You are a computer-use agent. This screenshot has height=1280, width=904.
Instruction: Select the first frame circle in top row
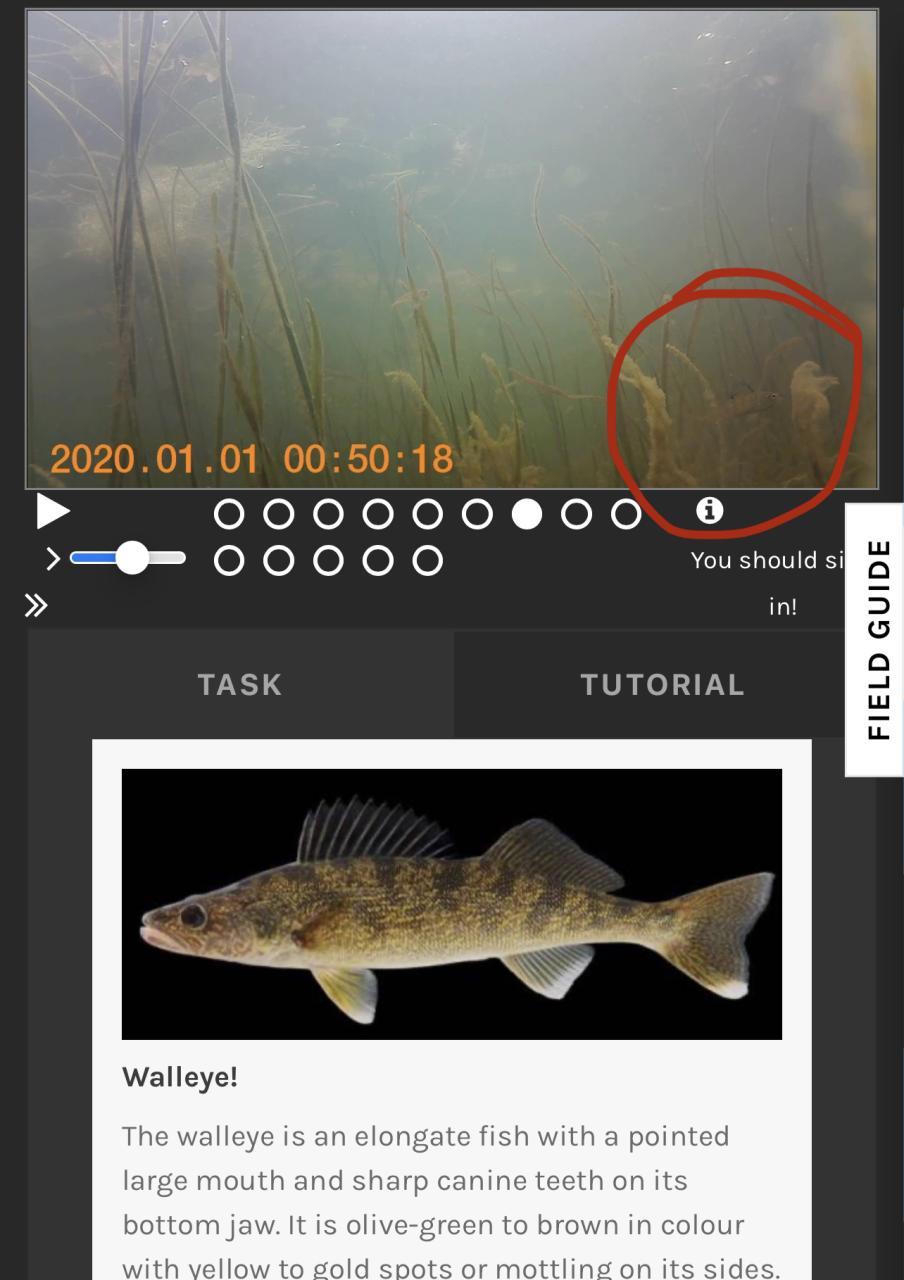pyautogui.click(x=229, y=514)
